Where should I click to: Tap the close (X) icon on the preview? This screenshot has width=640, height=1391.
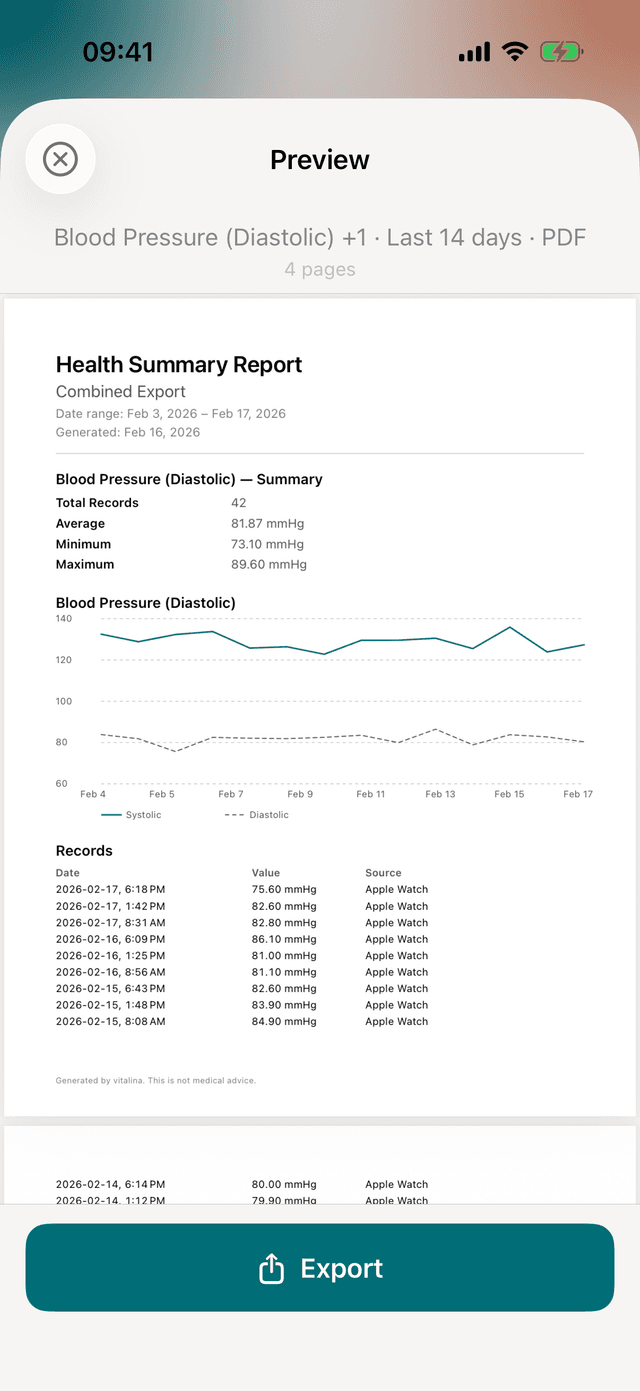pos(60,159)
